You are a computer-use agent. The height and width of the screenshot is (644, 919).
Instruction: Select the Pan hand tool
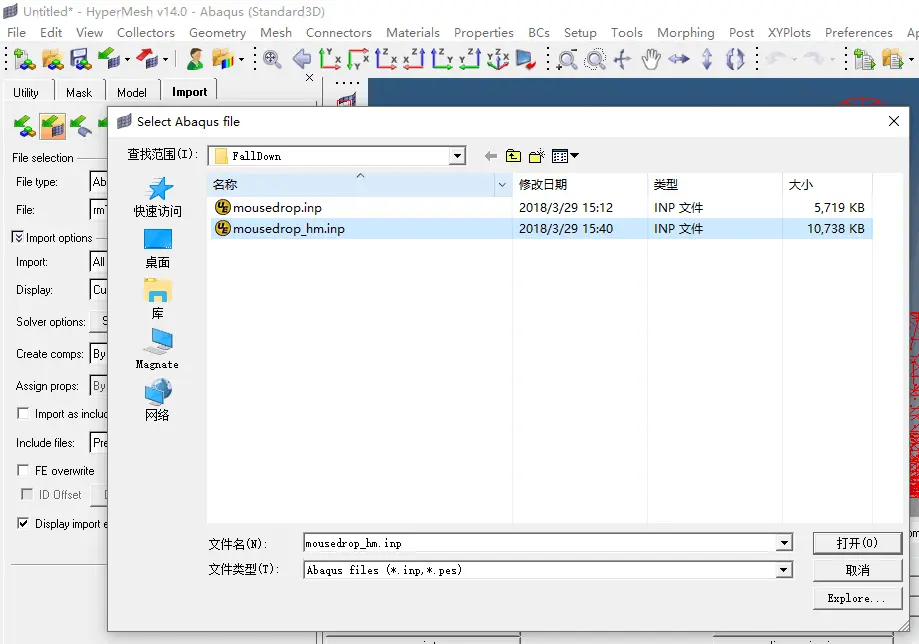[x=651, y=59]
